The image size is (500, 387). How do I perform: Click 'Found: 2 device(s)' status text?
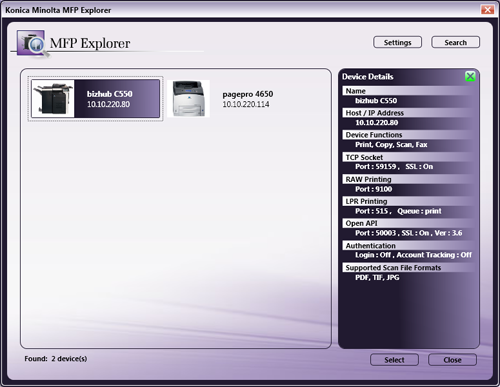point(56,359)
